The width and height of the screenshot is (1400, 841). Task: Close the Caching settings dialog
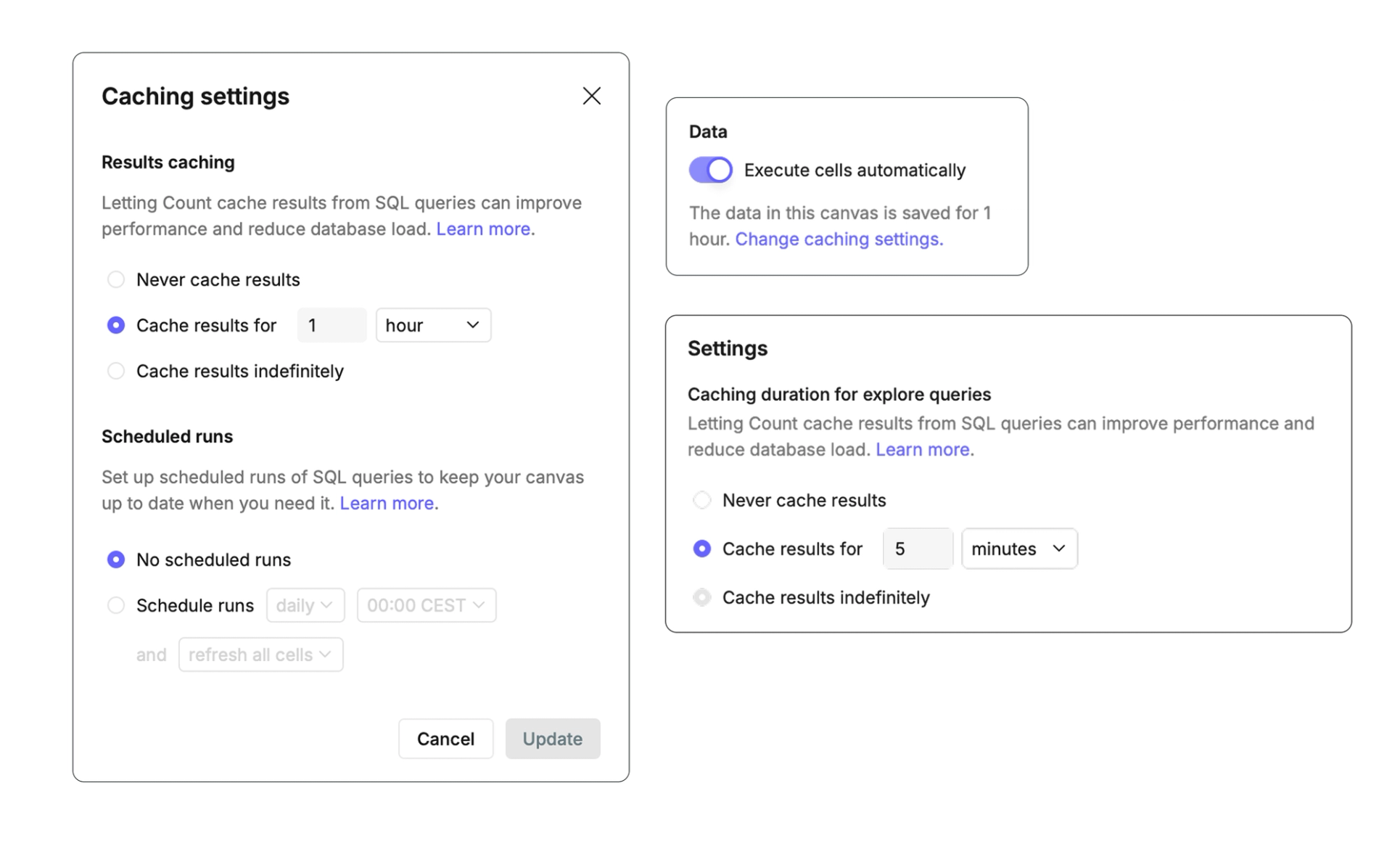click(x=591, y=96)
